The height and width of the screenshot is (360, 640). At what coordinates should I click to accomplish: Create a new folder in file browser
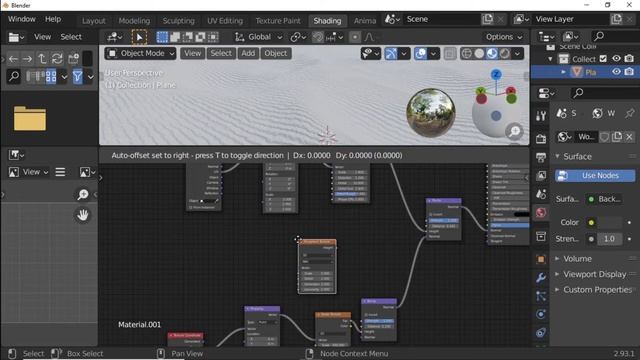coord(73,59)
